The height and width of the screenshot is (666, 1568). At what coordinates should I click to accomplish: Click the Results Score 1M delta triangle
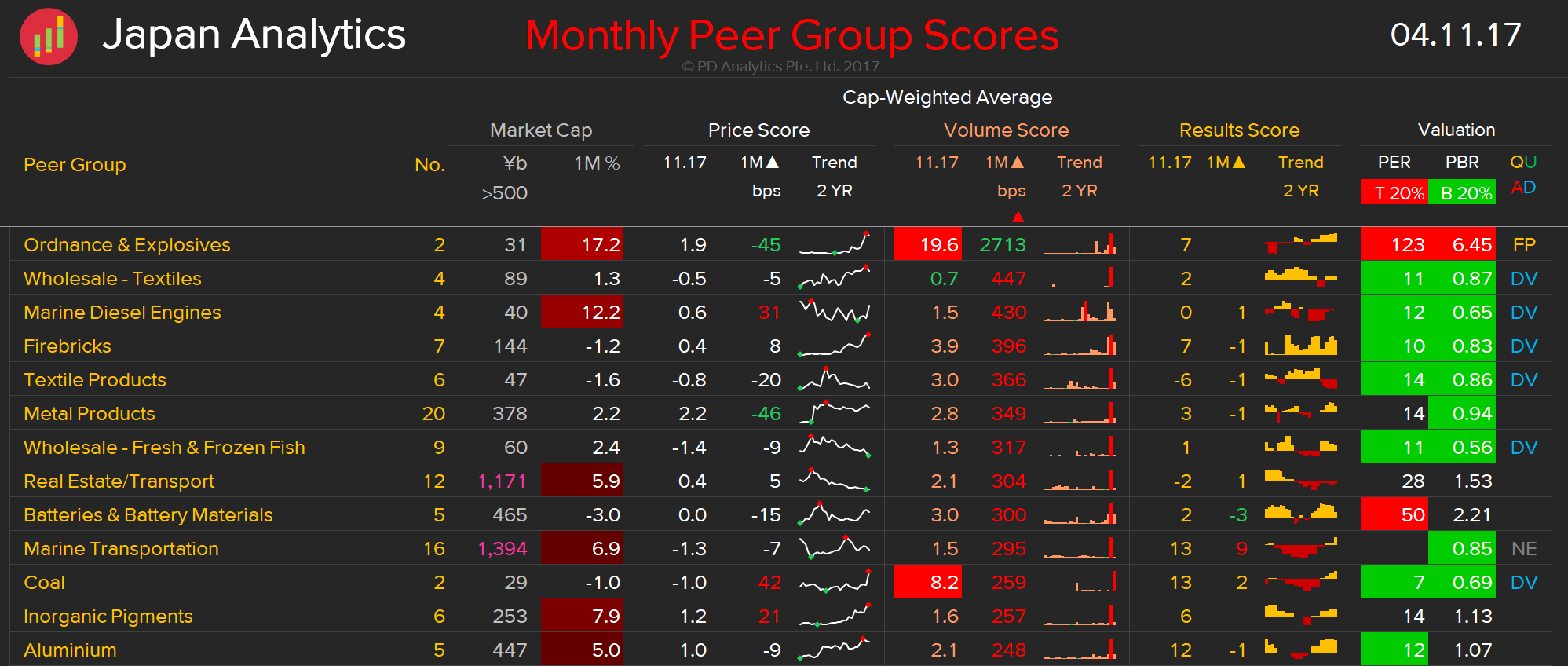(x=1238, y=163)
